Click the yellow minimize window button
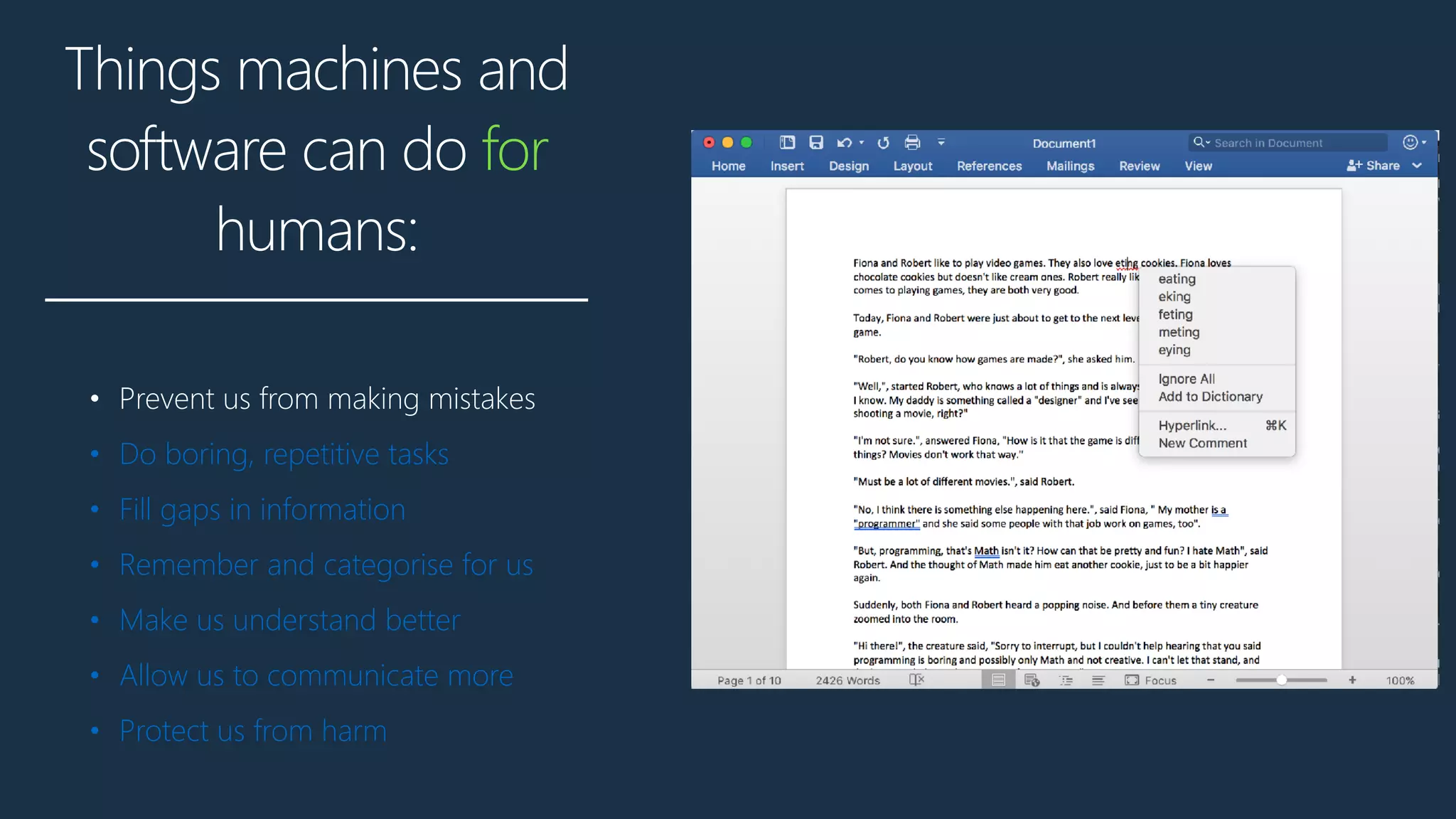Screen dimensions: 1456x819 727,142
